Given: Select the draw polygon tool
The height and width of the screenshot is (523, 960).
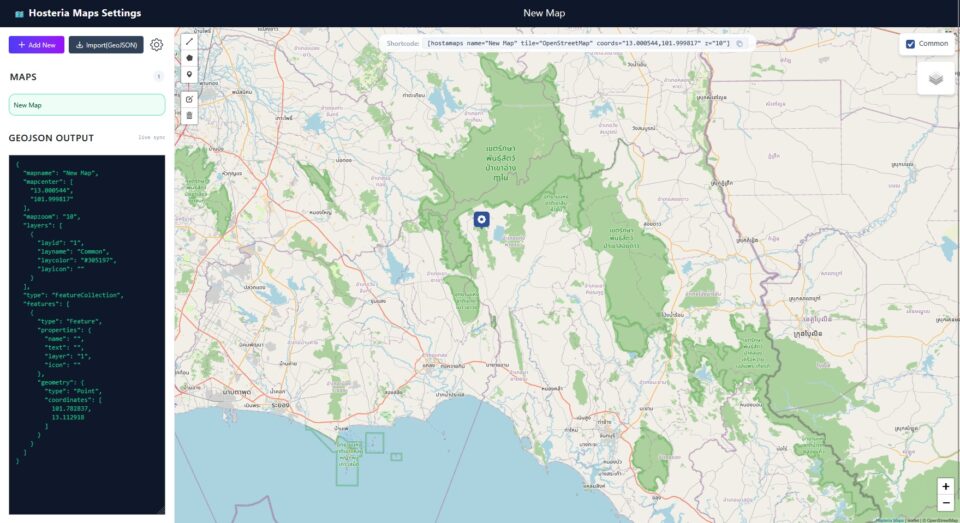Looking at the screenshot, I should click(189, 58).
